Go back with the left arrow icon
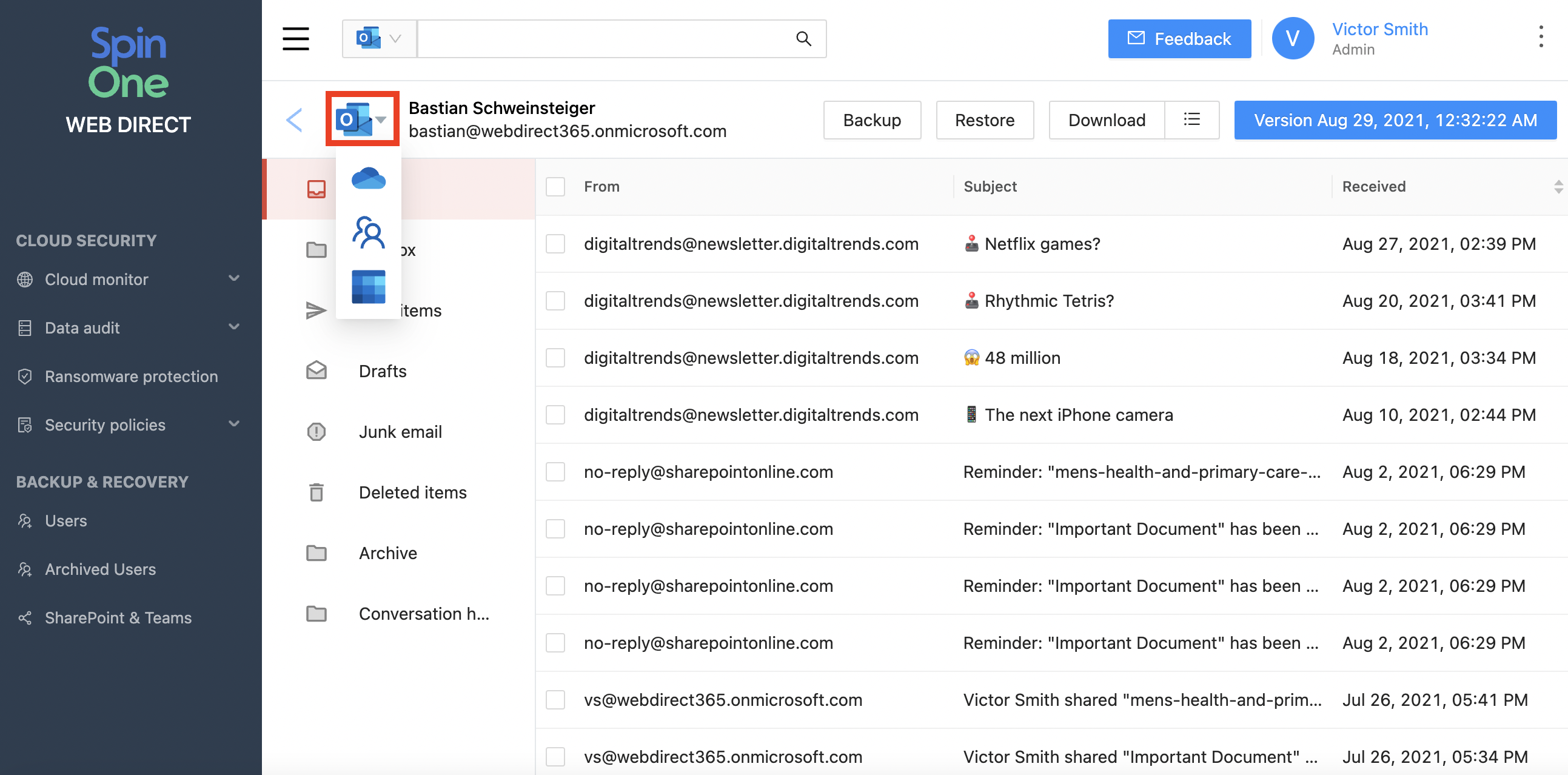1568x775 pixels. (295, 120)
